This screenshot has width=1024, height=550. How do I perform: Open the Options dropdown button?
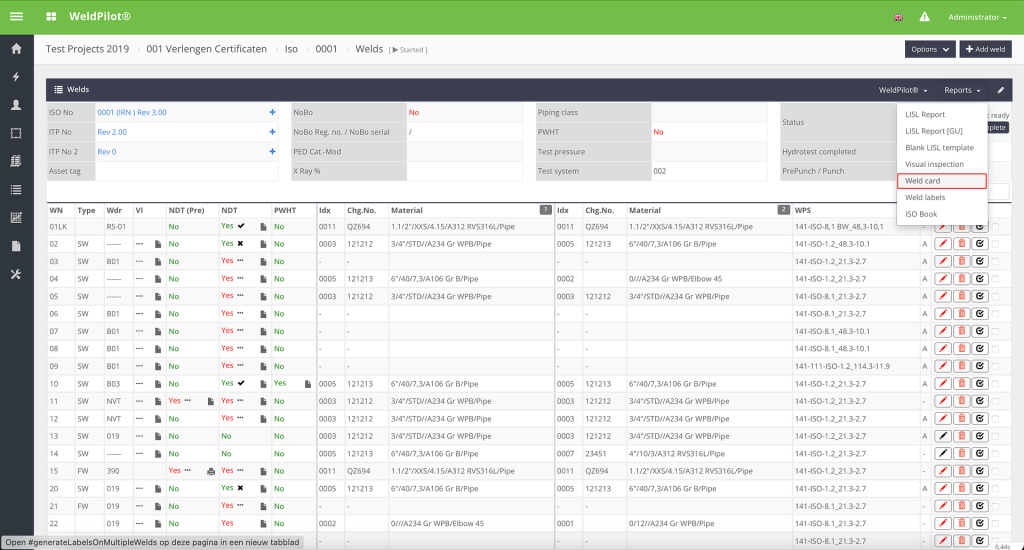tap(929, 49)
